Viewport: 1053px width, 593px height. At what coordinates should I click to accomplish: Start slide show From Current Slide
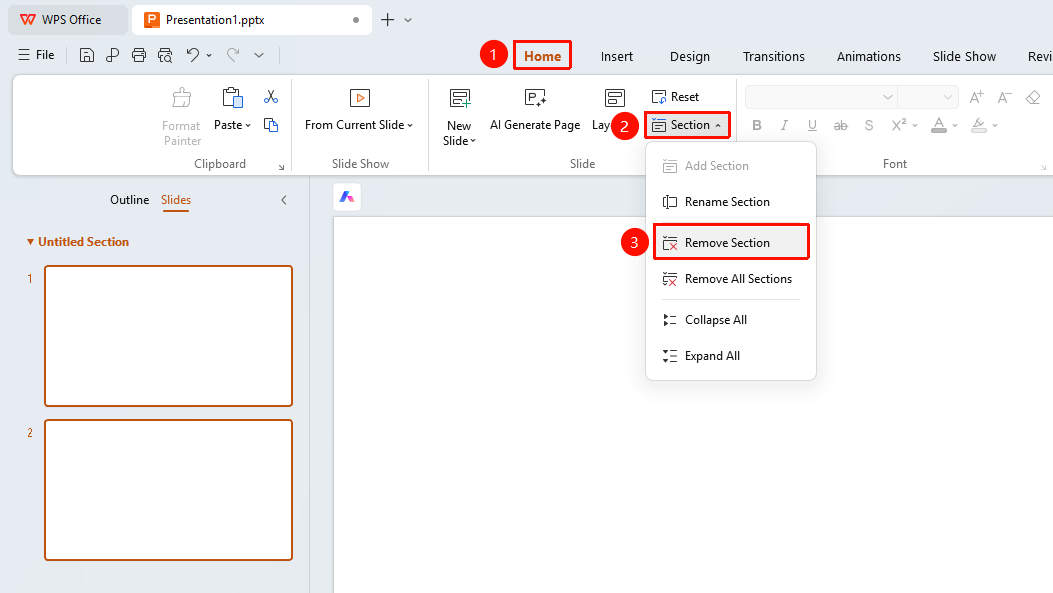pyautogui.click(x=359, y=110)
